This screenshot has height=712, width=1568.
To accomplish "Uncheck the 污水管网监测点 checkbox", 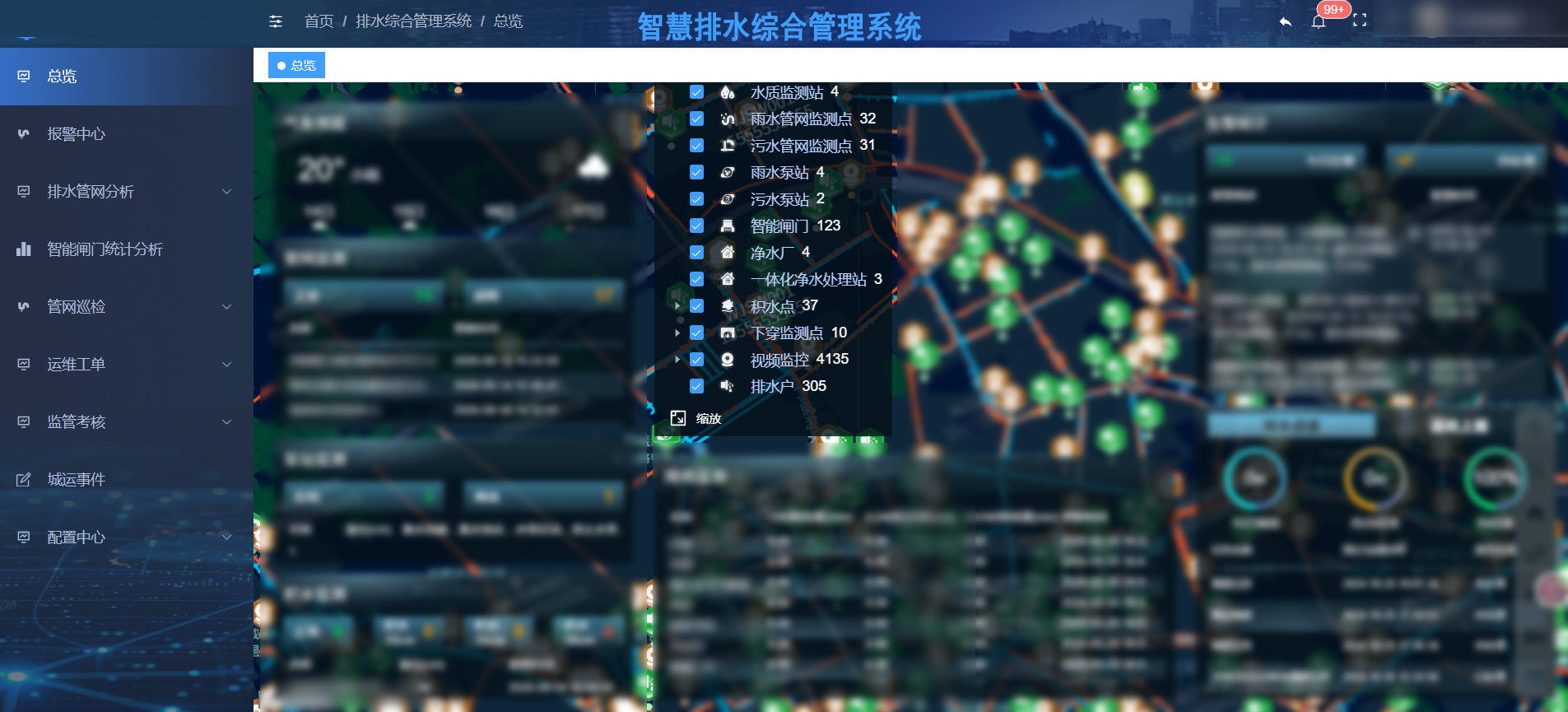I will pos(696,146).
